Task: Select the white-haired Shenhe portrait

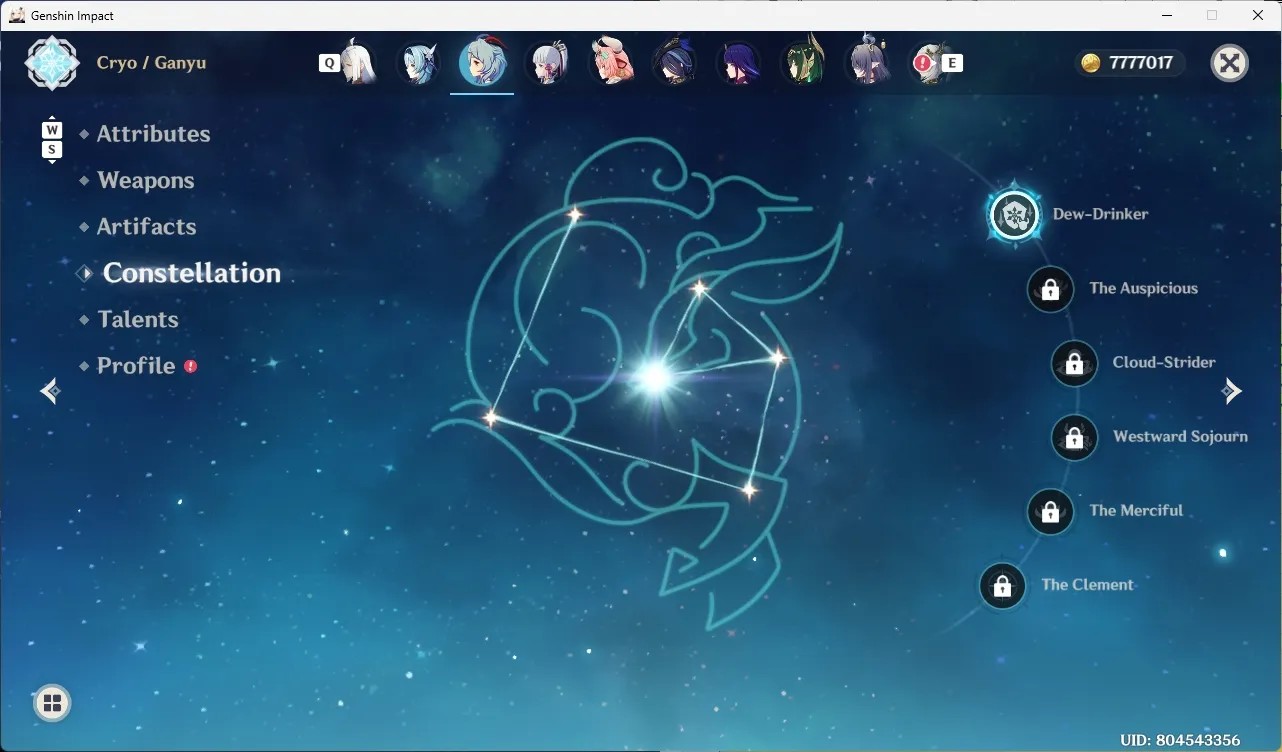Action: (x=358, y=63)
